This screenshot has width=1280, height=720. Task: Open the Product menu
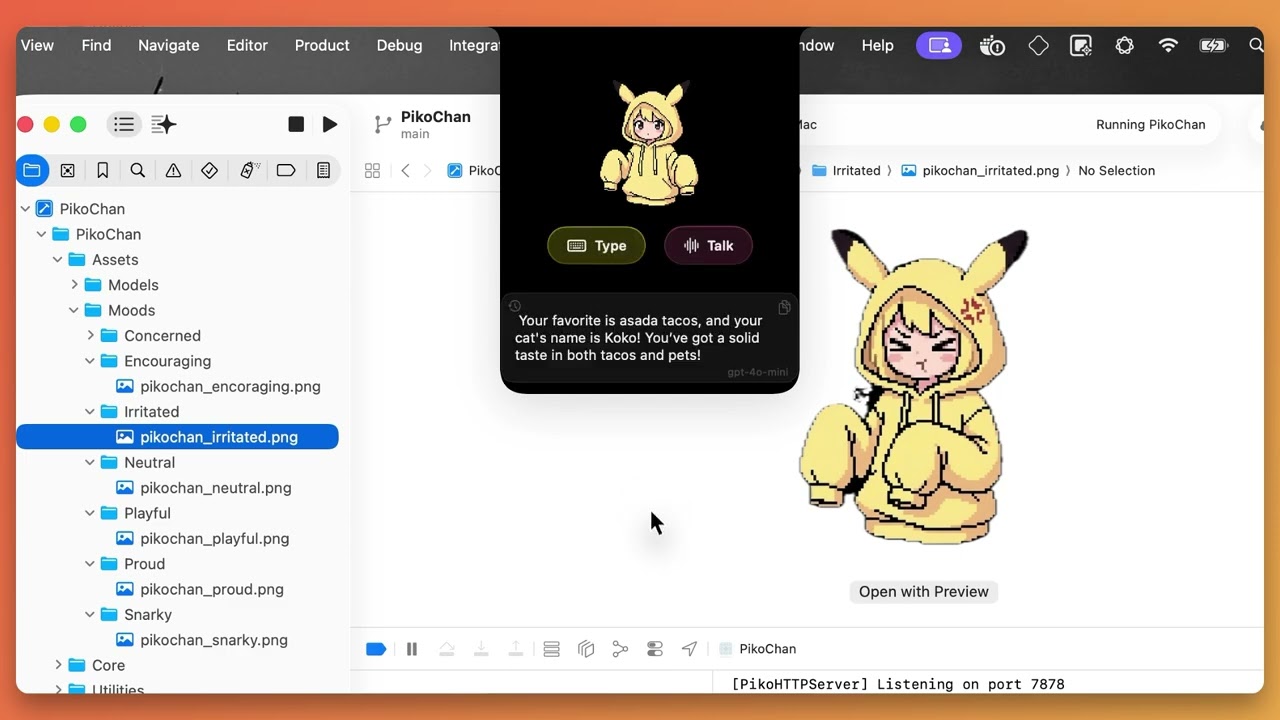click(x=322, y=45)
